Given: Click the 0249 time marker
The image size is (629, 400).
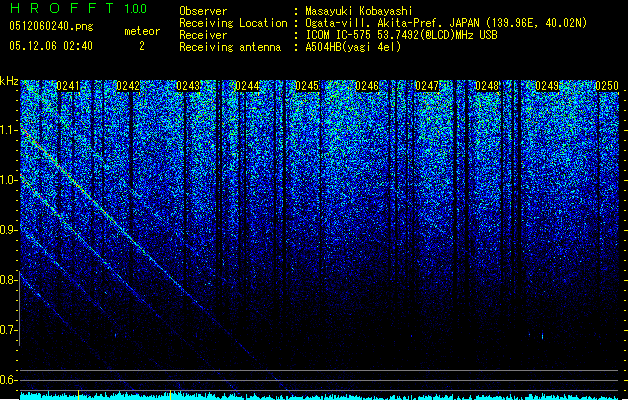Looking at the screenshot, I should click(x=547, y=86).
